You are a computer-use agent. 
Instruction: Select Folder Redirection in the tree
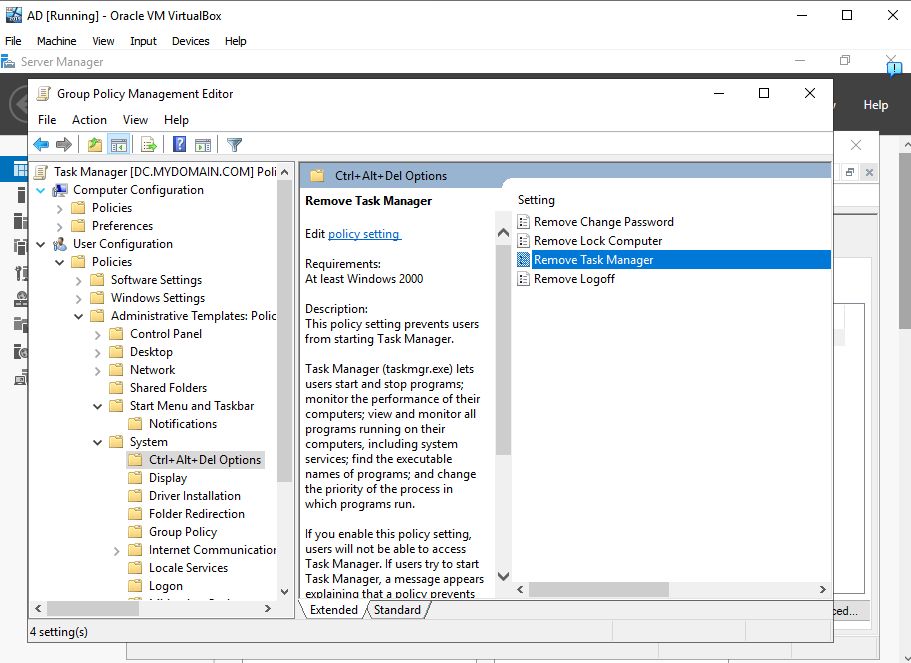pos(197,514)
